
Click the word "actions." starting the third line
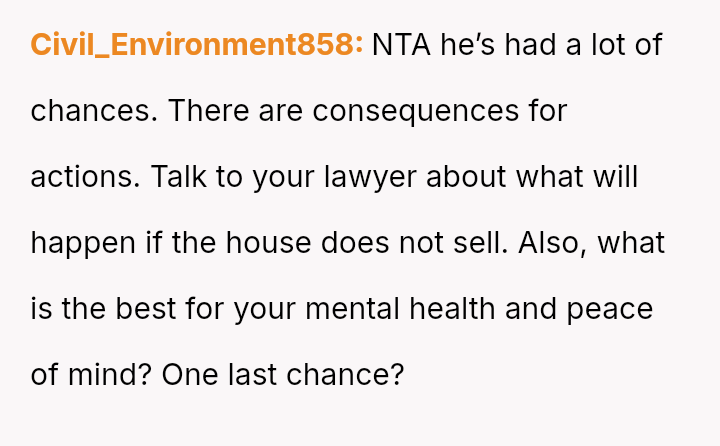click(86, 177)
